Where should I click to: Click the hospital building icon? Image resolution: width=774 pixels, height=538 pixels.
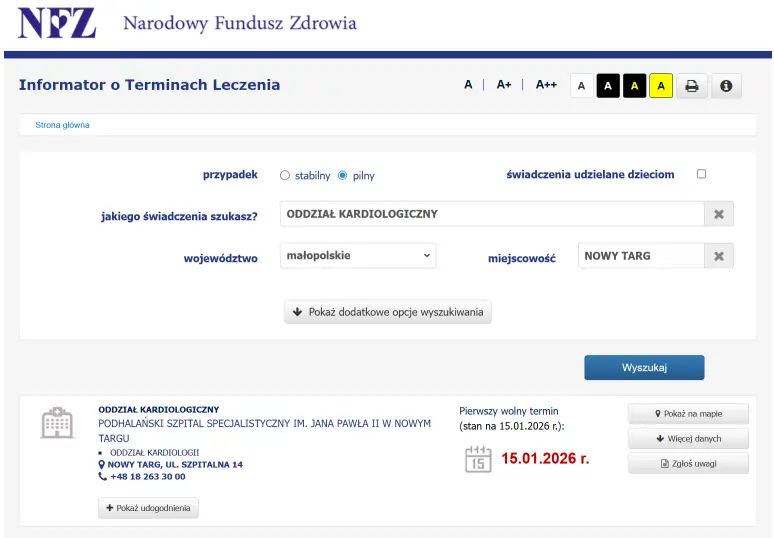point(57,423)
